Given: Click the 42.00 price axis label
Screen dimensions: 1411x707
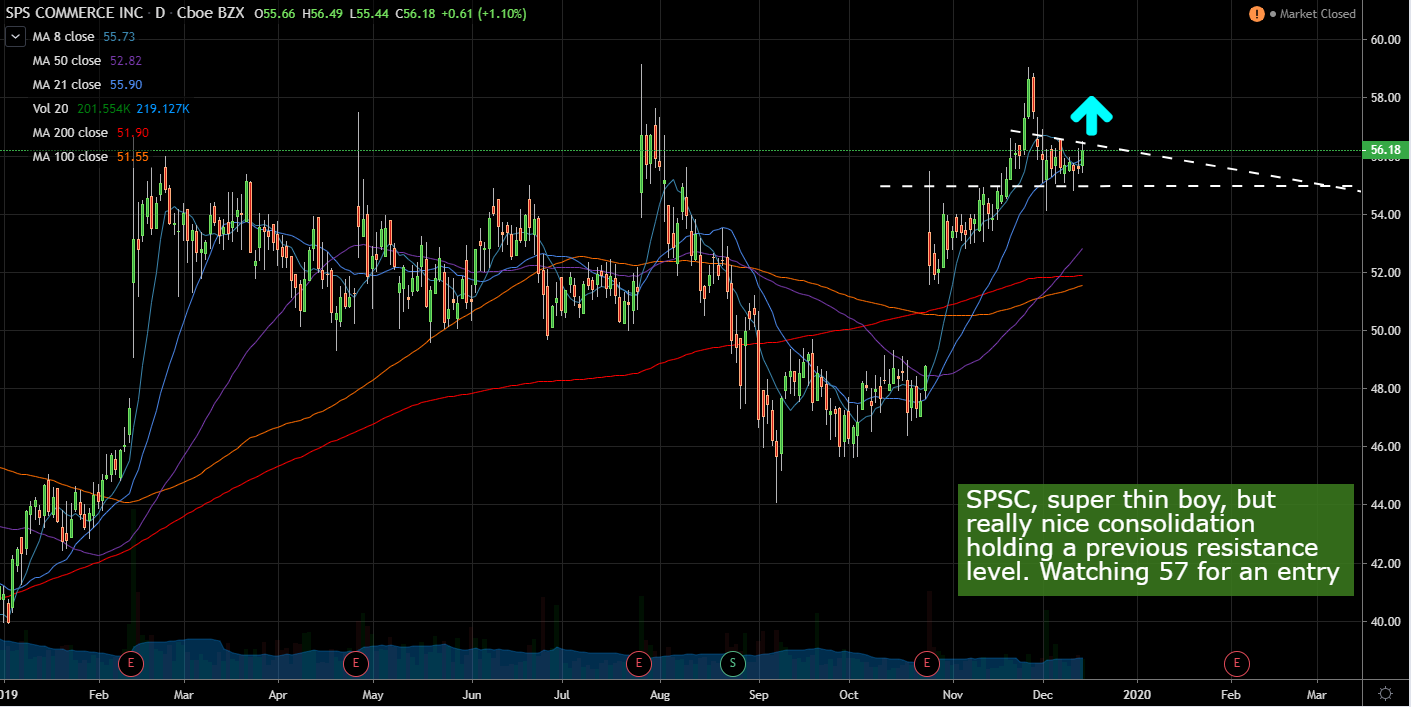Looking at the screenshot, I should coord(1385,563).
